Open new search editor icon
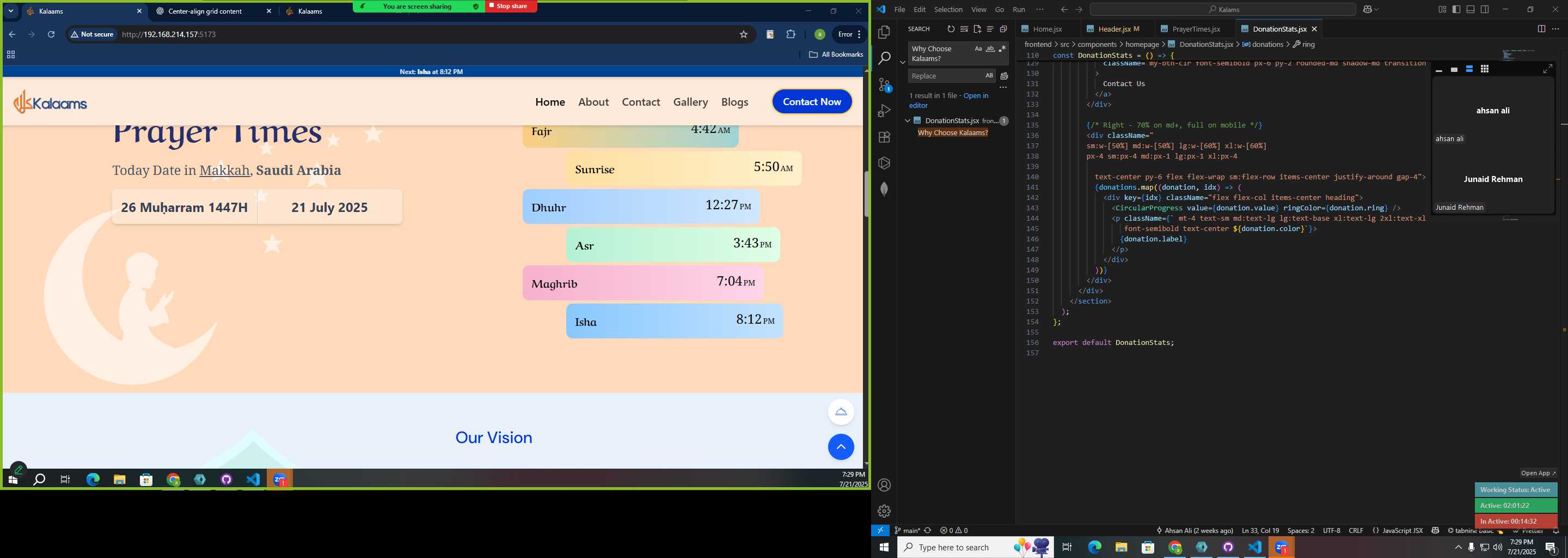The width and height of the screenshot is (1568, 558). (x=977, y=29)
